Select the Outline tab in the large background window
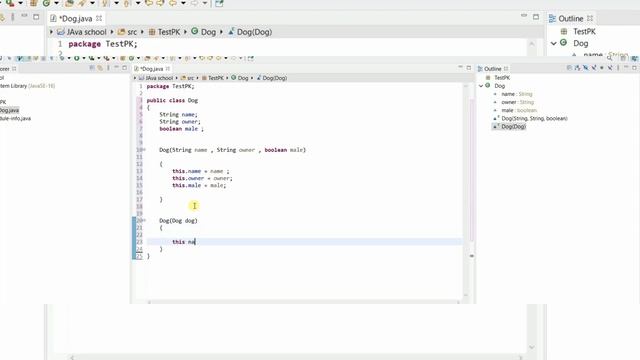Screen dimensions: 640x360 [570, 18]
